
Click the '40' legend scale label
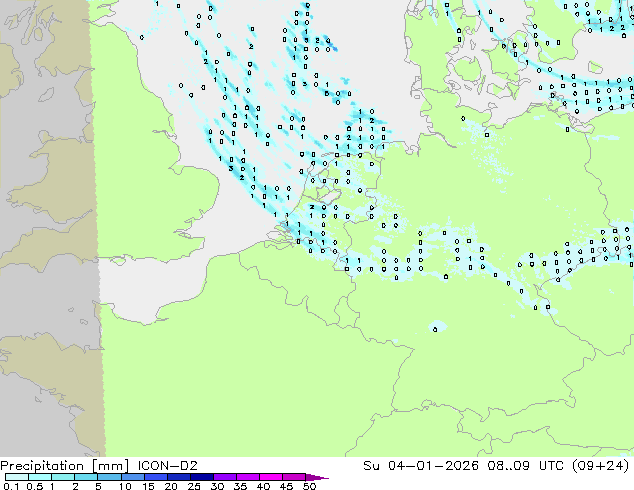(263, 486)
